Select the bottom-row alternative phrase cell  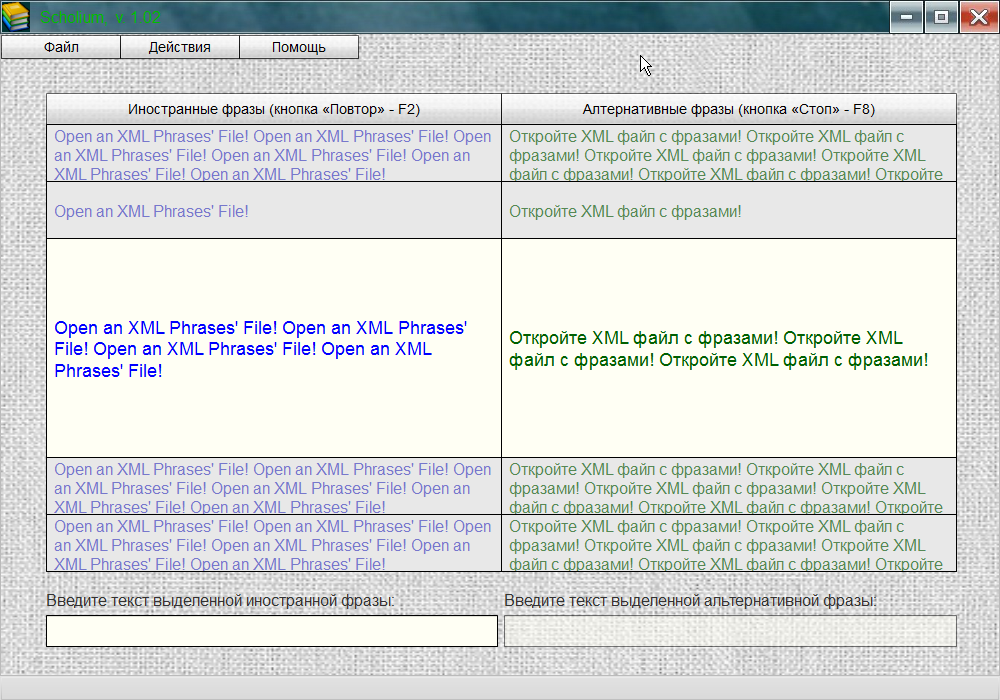[x=729, y=544]
